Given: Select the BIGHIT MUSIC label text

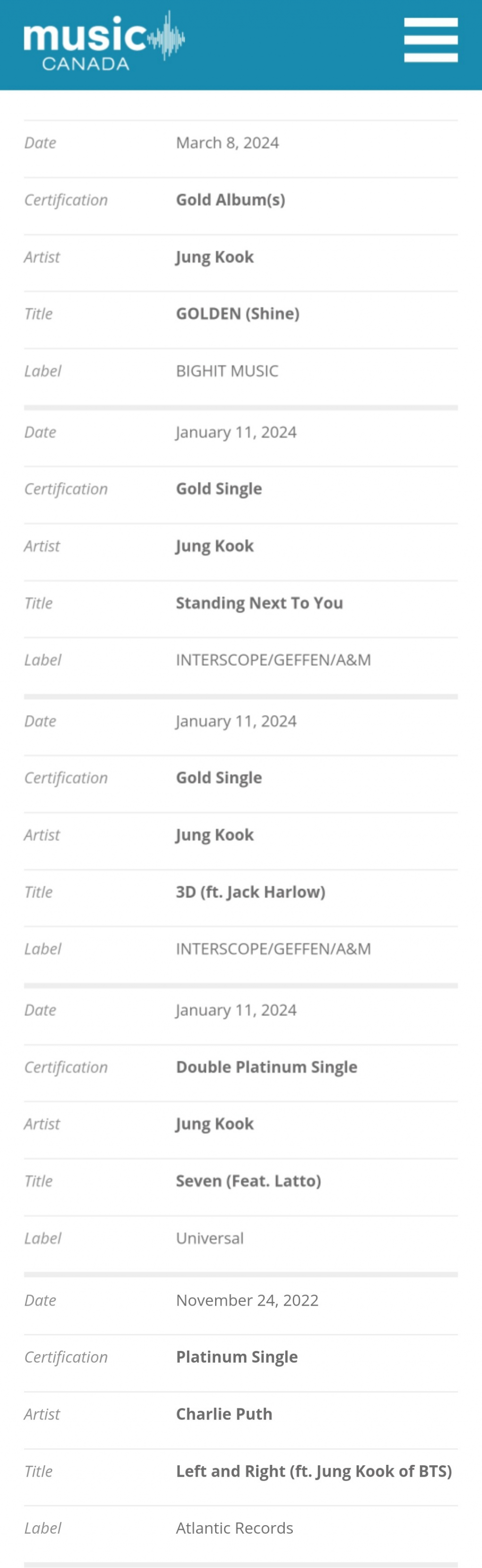Looking at the screenshot, I should pyautogui.click(x=227, y=371).
